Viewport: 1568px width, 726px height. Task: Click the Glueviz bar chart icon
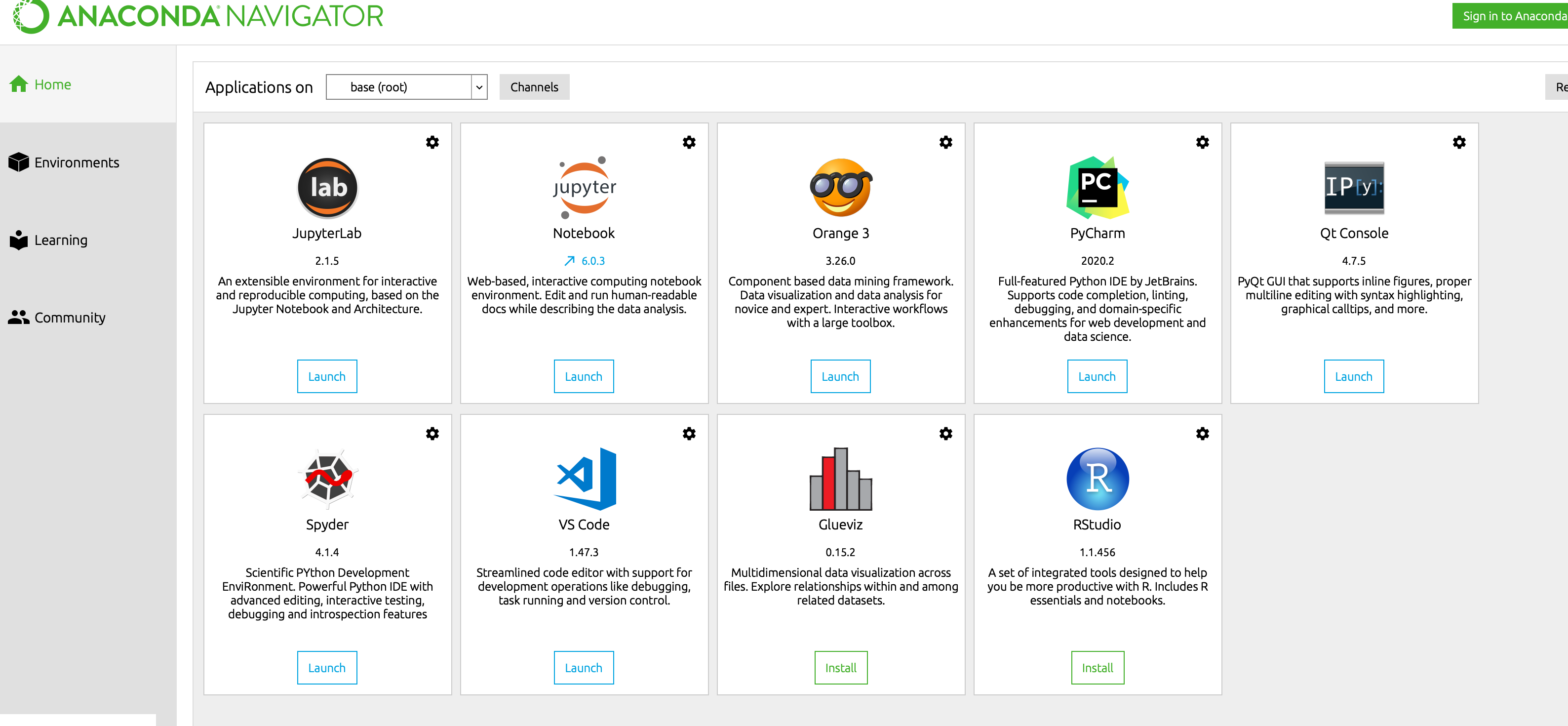pos(840,479)
